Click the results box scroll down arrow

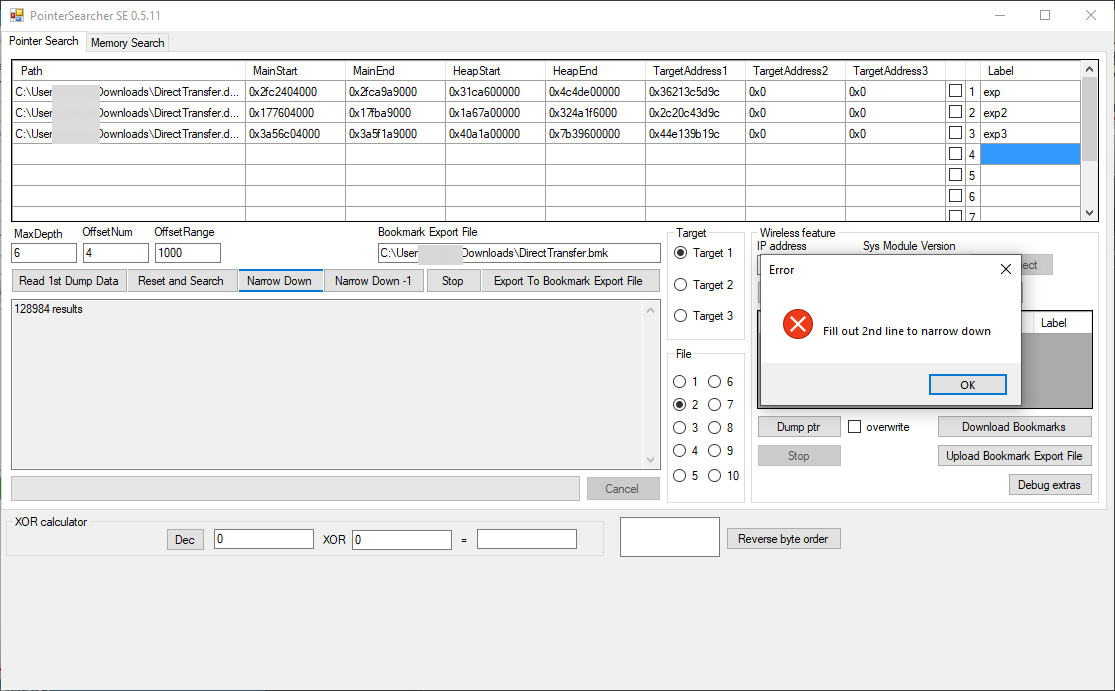pos(650,460)
